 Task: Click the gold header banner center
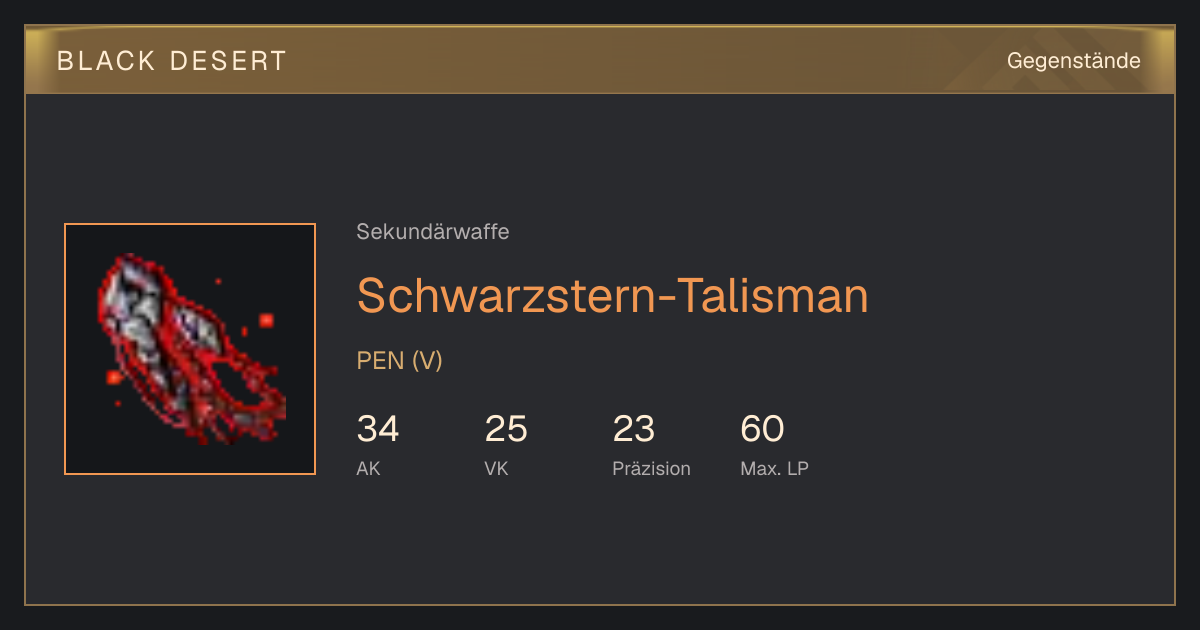click(600, 60)
